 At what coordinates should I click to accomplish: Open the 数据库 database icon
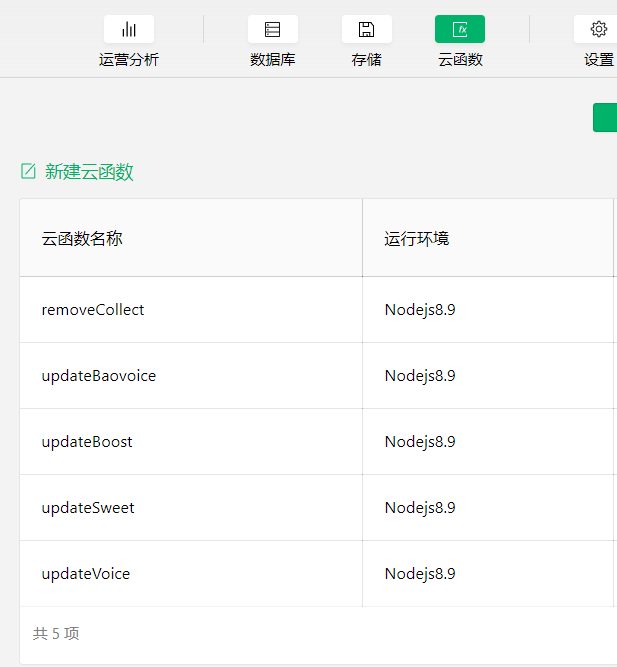[x=273, y=29]
